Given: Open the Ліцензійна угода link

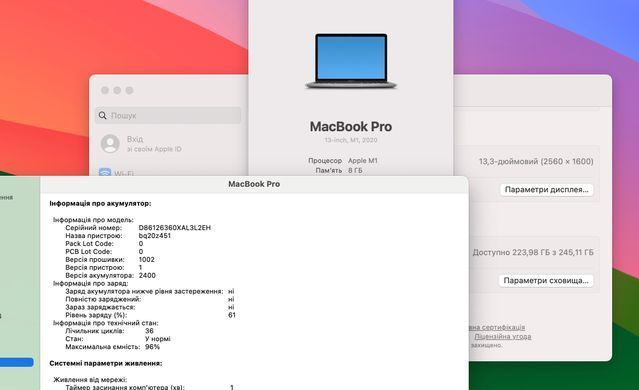Looking at the screenshot, I should click(502, 337).
